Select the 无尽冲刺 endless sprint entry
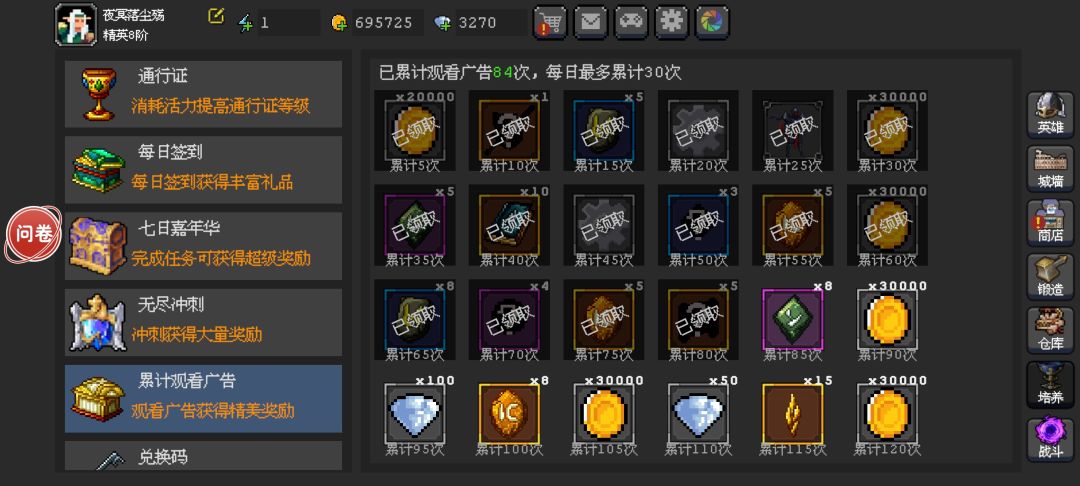 (203, 322)
